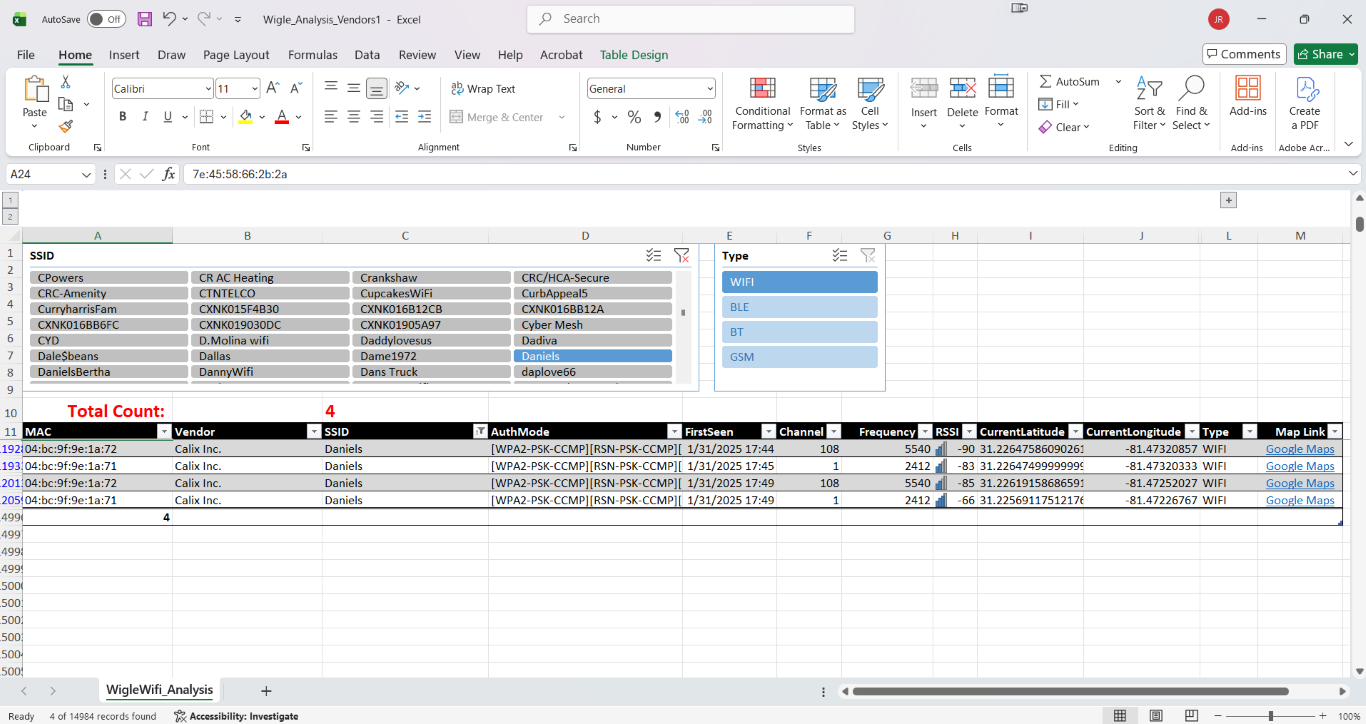This screenshot has height=724, width=1366.
Task: Toggle Wrap Text
Action: tap(483, 89)
